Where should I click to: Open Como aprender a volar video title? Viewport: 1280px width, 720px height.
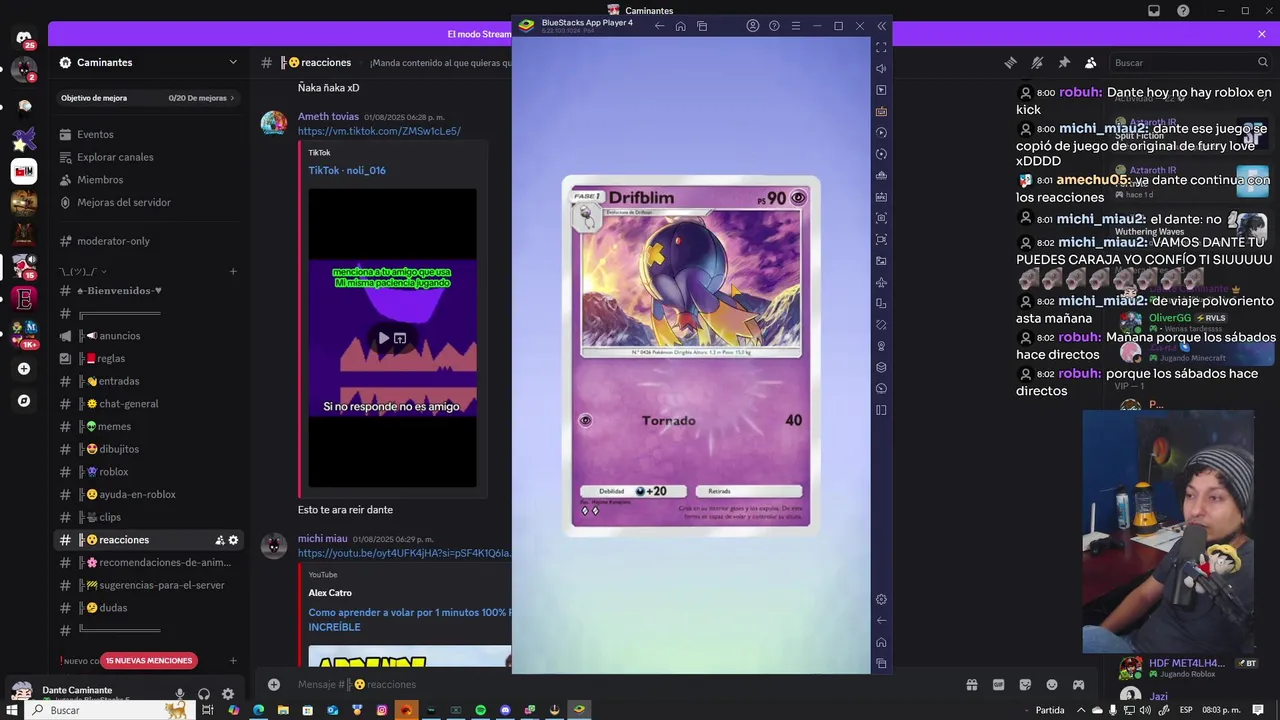409,619
